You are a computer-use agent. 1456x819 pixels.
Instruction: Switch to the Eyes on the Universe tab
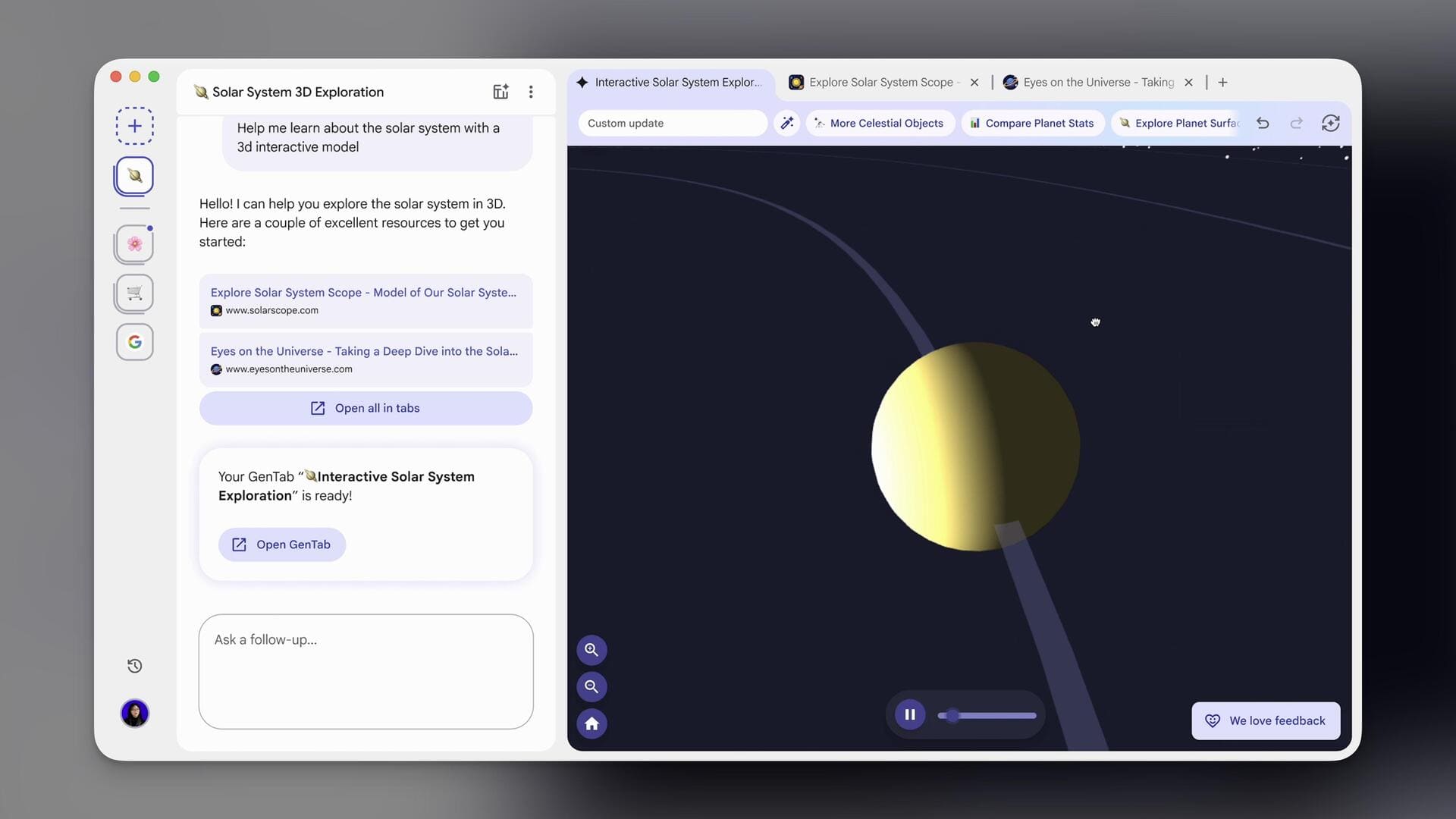(1092, 82)
